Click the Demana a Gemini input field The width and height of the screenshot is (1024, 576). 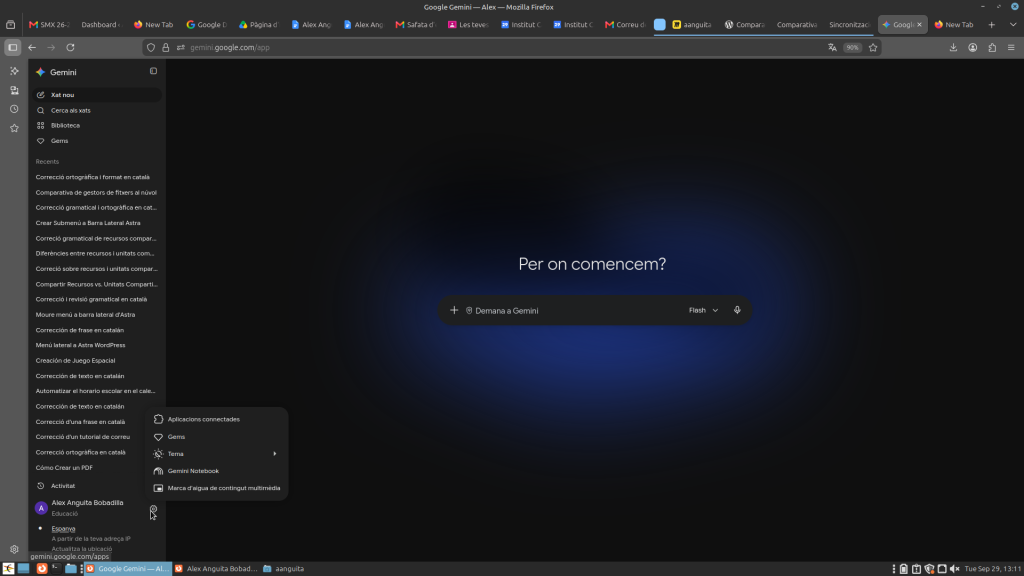point(575,311)
